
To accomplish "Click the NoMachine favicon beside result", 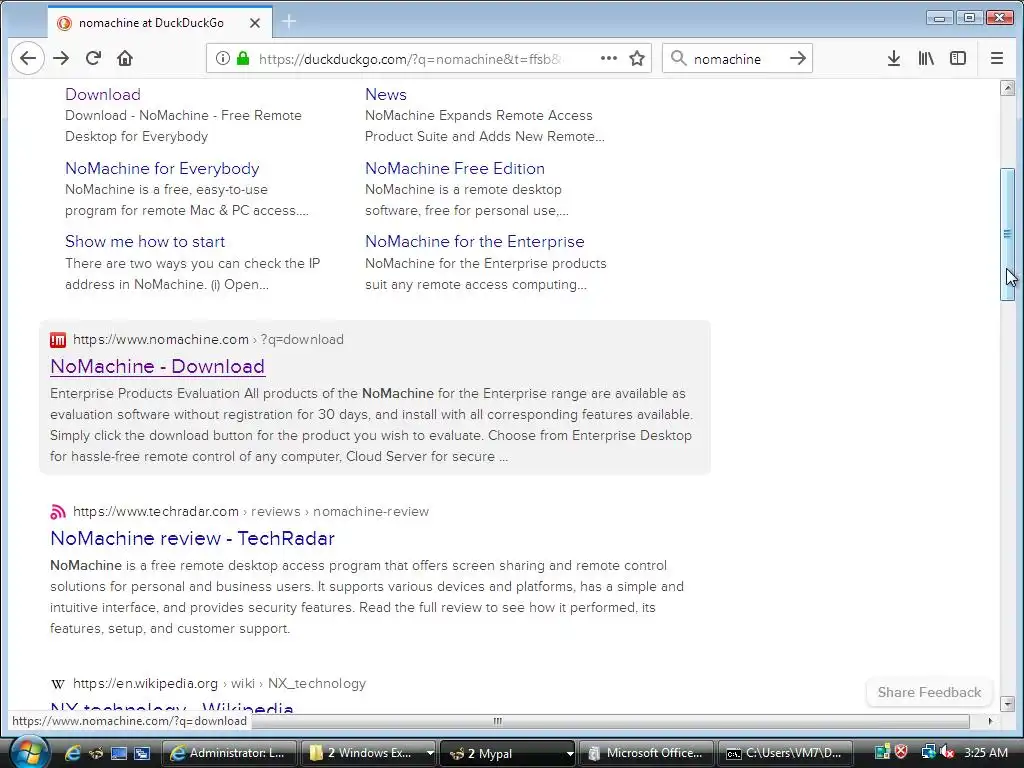I will tap(57, 340).
